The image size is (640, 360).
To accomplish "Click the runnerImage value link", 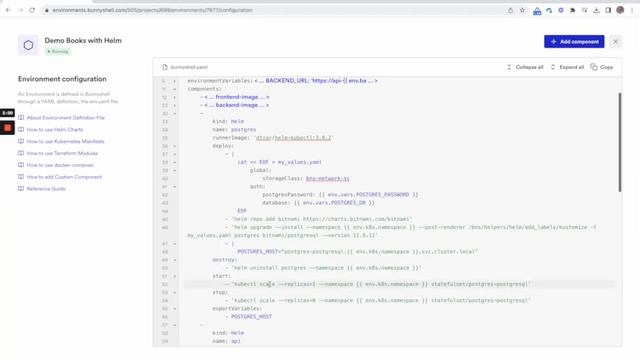I will tap(293, 138).
